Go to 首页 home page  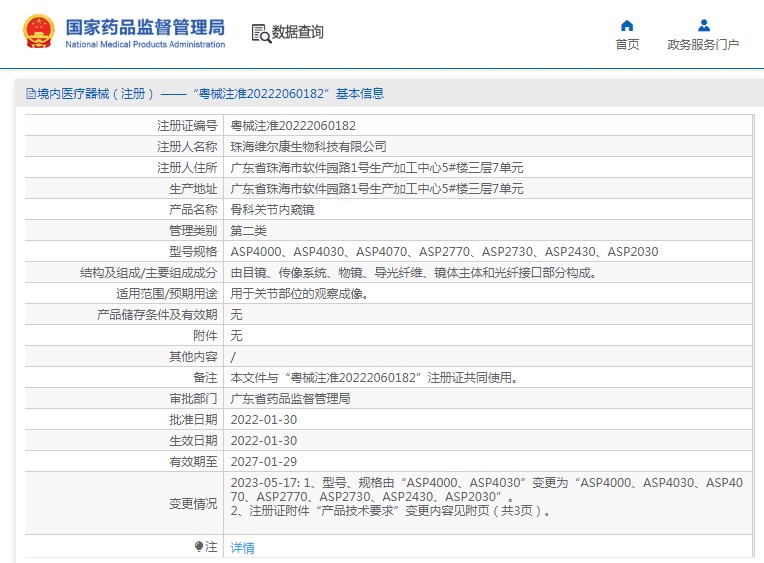[627, 44]
